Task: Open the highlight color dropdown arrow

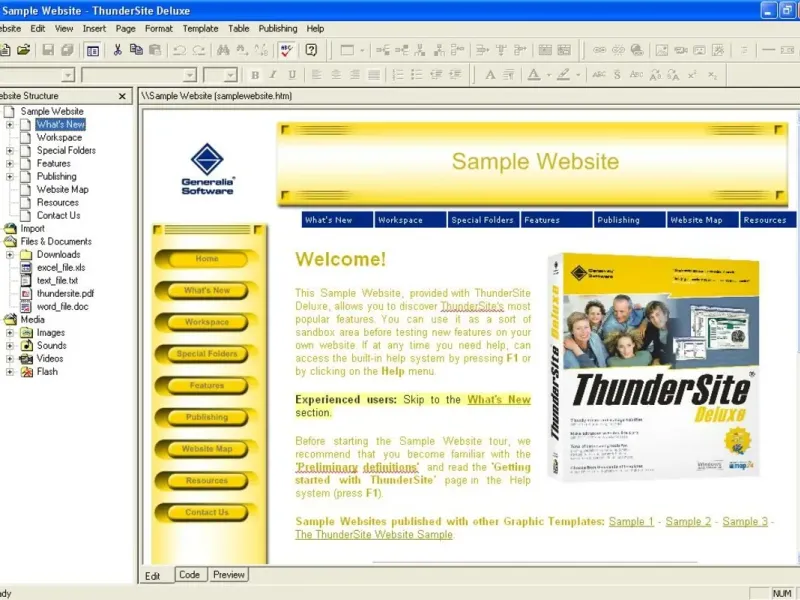Action: 578,76
